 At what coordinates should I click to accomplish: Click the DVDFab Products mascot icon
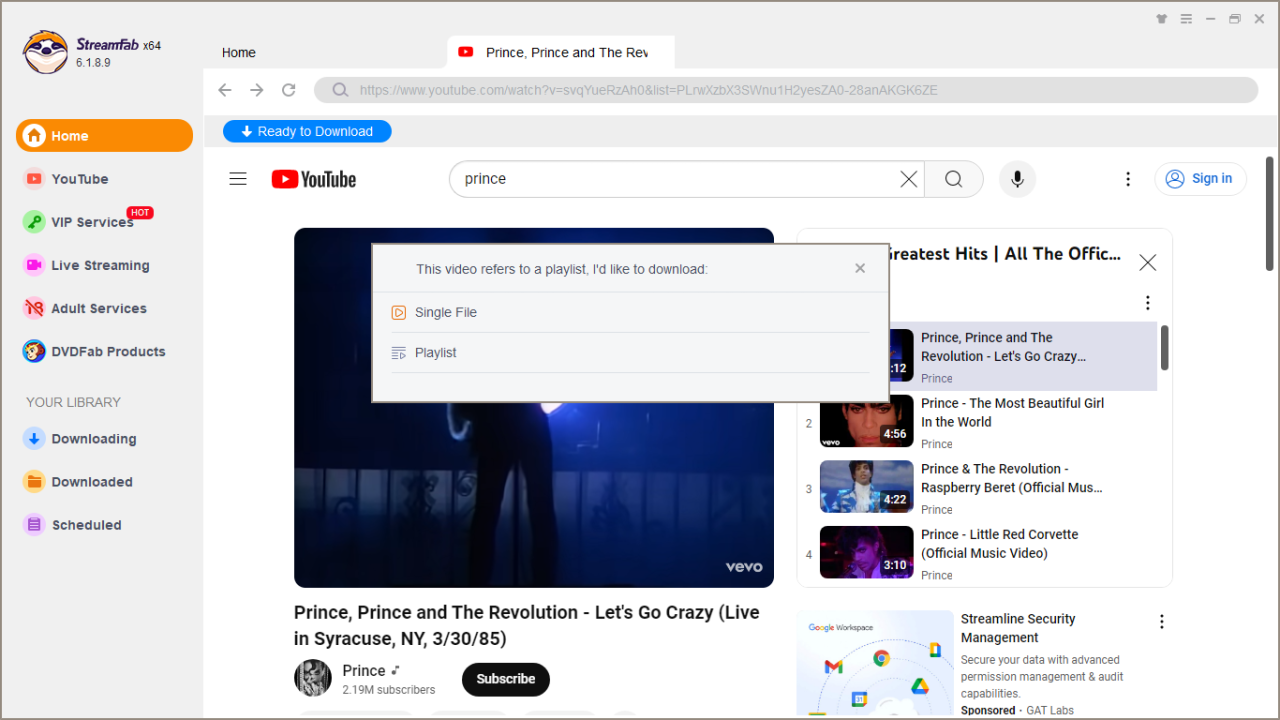pos(34,351)
